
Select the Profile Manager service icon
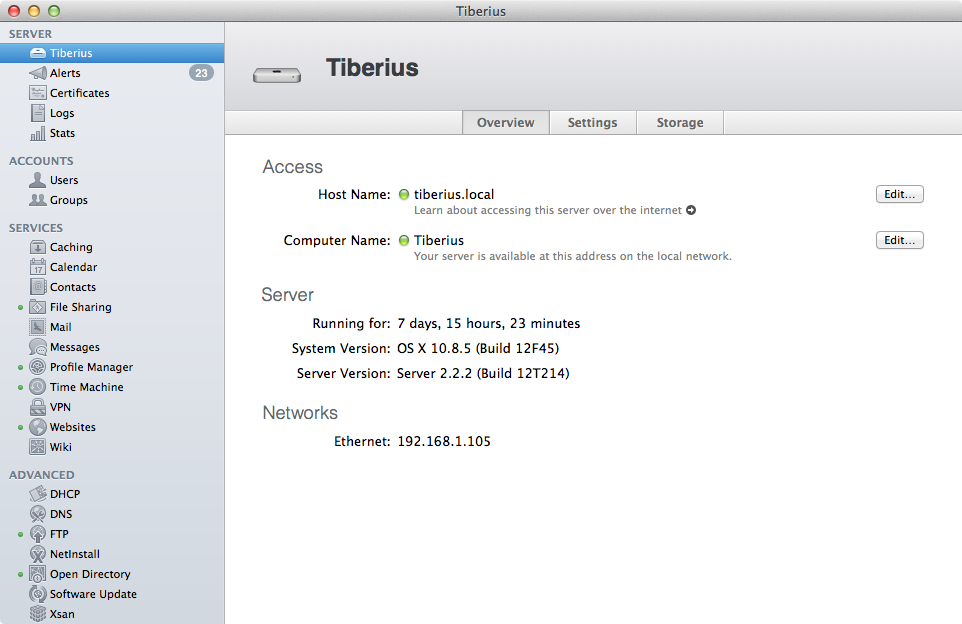point(38,367)
